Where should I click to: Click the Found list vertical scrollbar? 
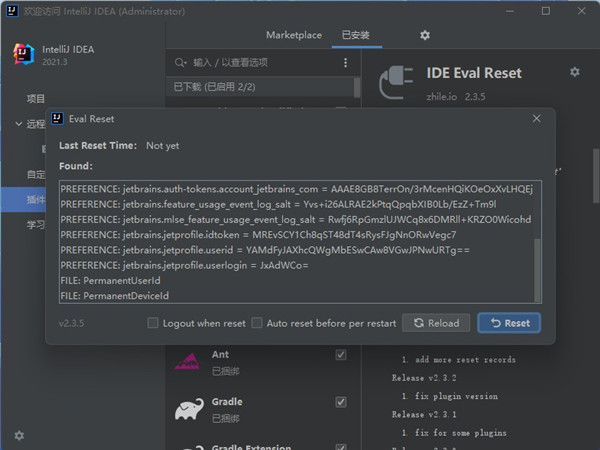tap(538, 270)
